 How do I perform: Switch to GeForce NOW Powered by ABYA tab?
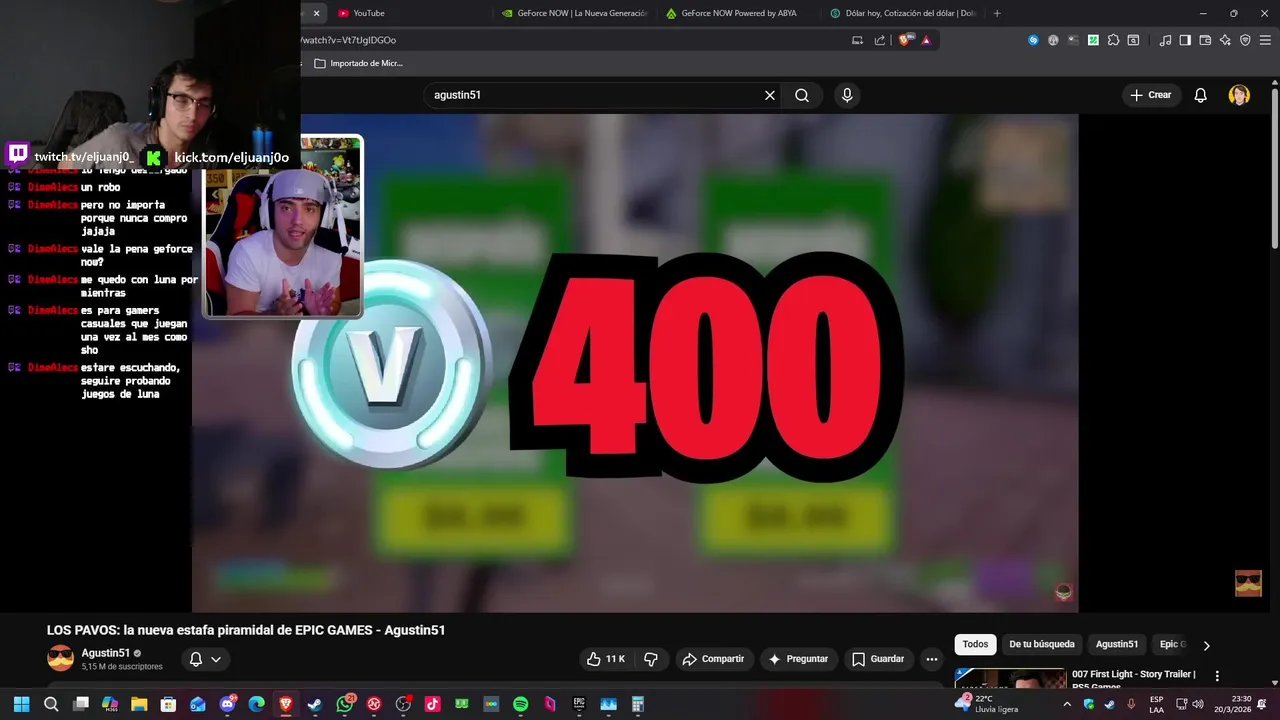739,13
